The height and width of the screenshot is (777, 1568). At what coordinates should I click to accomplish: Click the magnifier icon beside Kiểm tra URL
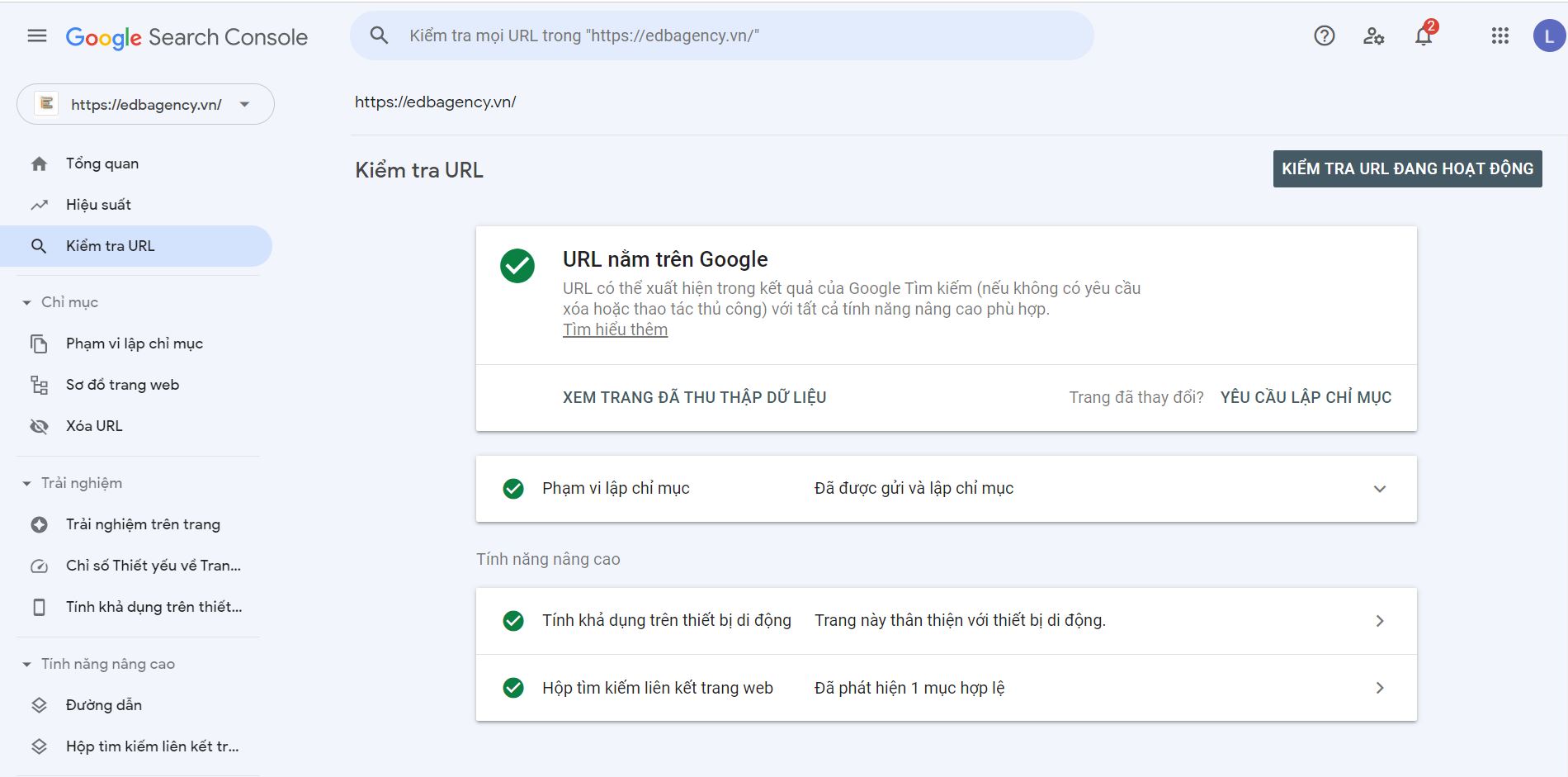(40, 245)
